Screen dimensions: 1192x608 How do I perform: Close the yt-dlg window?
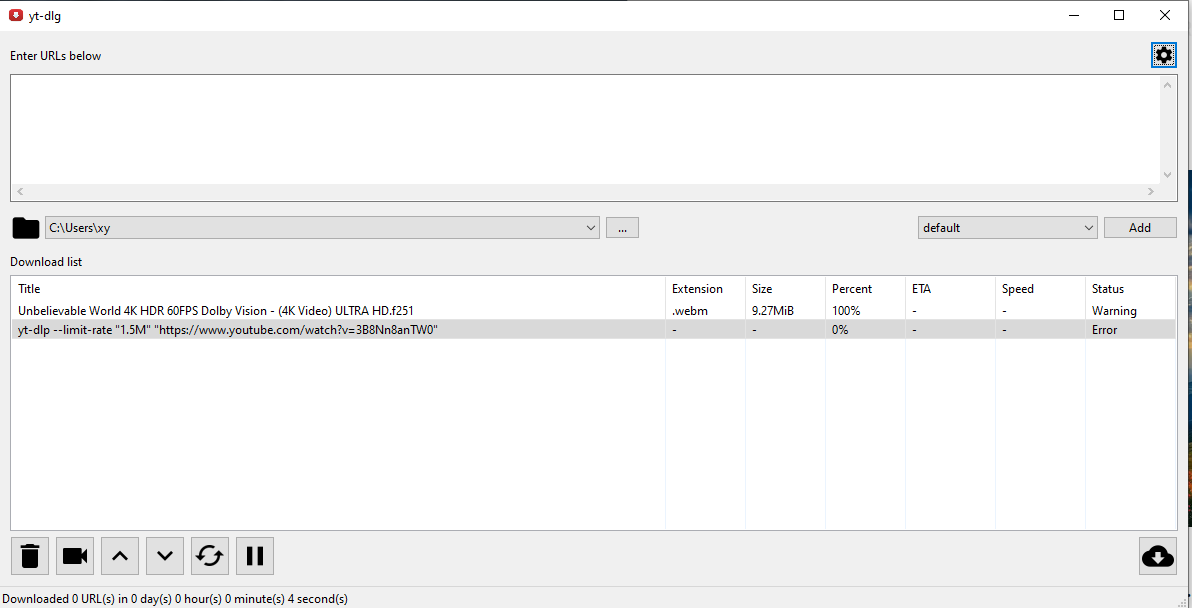[1165, 15]
